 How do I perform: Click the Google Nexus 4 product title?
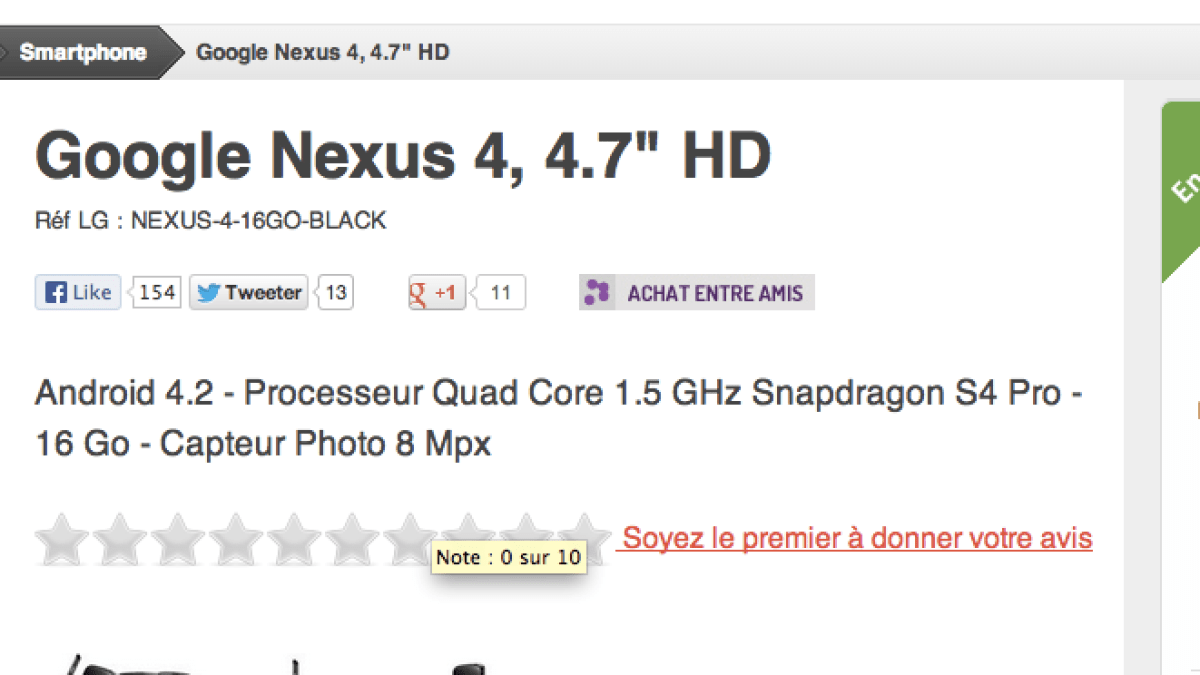pyautogui.click(x=403, y=156)
